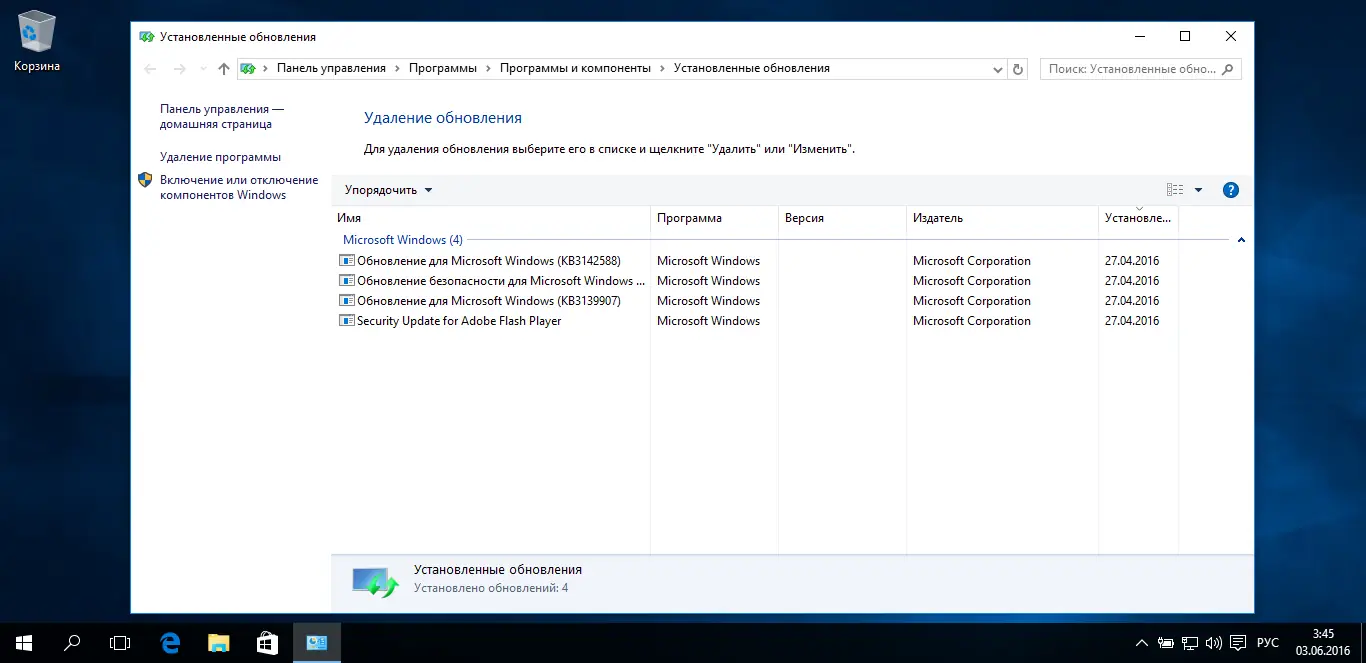
Task: Open the Windows Start menu
Action: 24,643
